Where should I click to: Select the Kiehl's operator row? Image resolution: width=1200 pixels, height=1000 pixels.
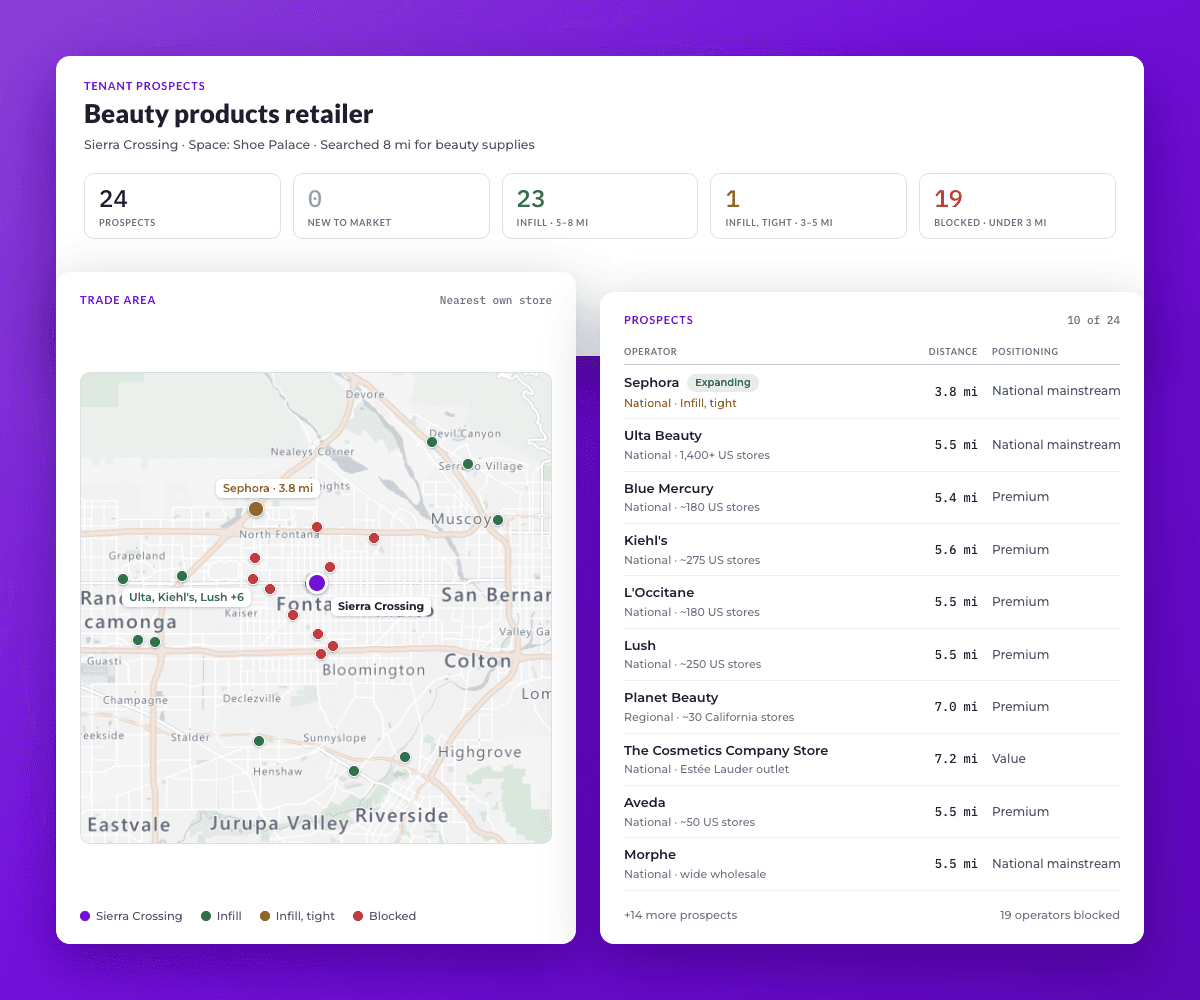[872, 549]
